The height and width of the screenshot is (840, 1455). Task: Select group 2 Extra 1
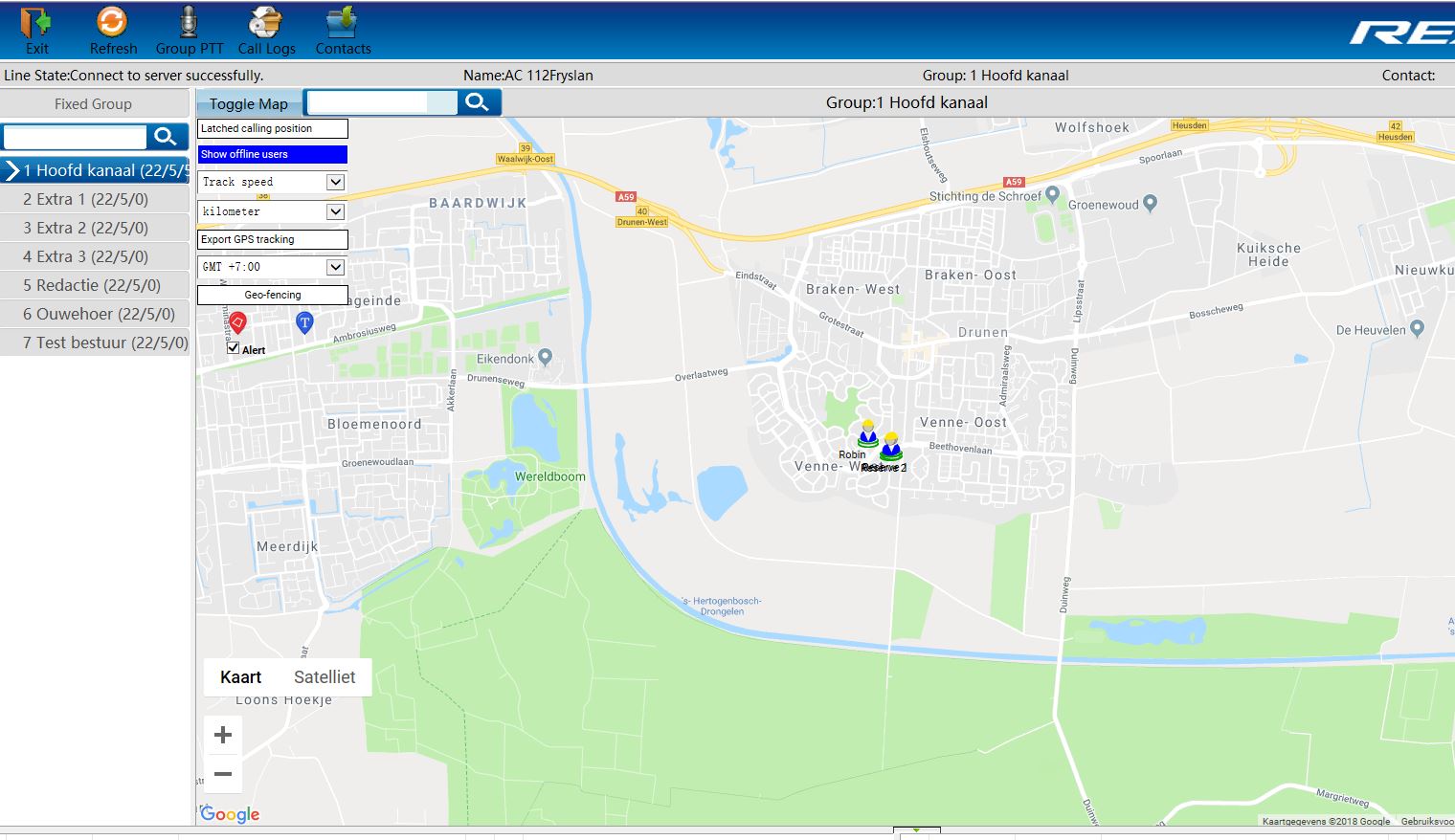95,199
